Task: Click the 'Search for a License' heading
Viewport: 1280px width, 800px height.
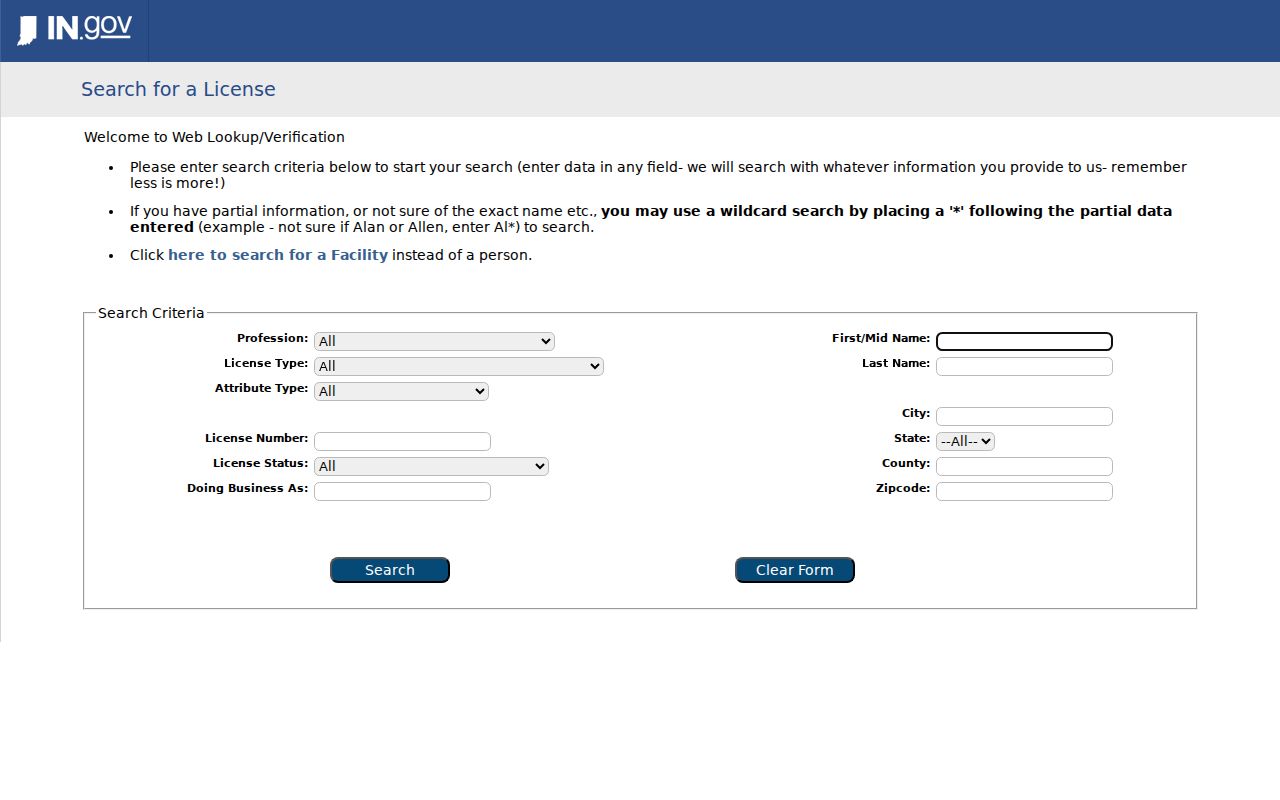Action: (x=178, y=89)
